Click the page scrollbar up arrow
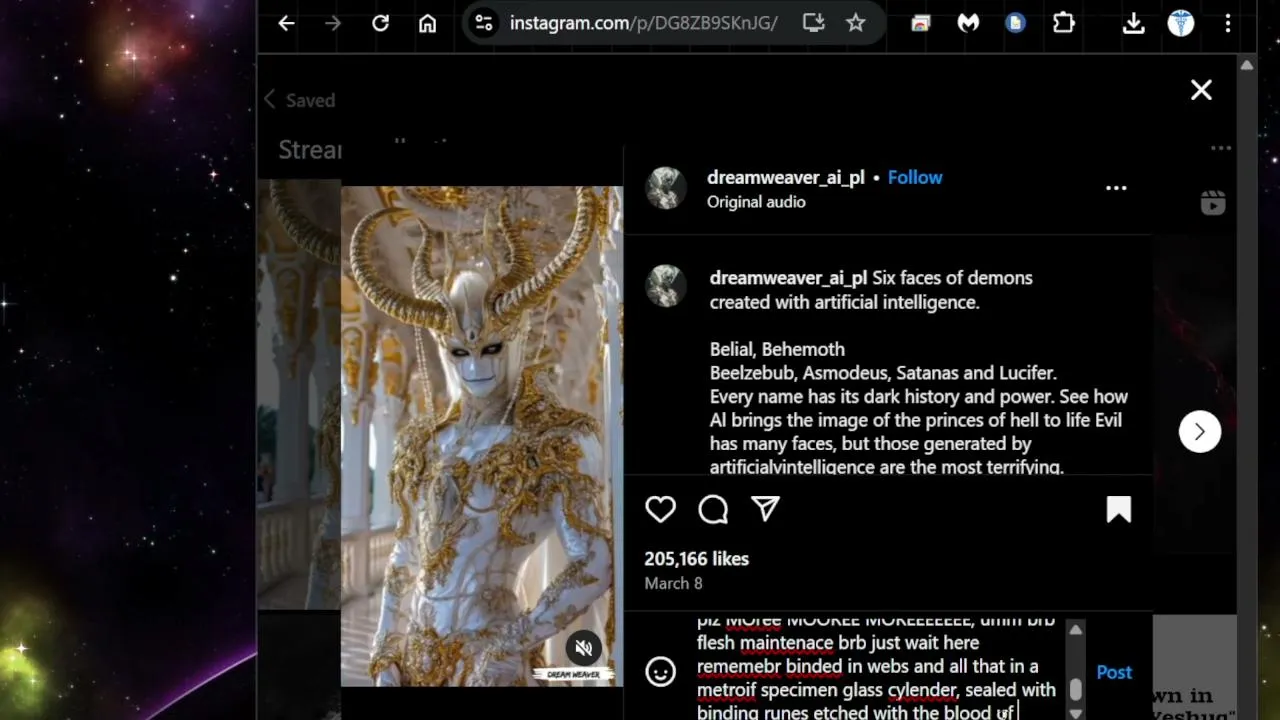 pos(1246,66)
